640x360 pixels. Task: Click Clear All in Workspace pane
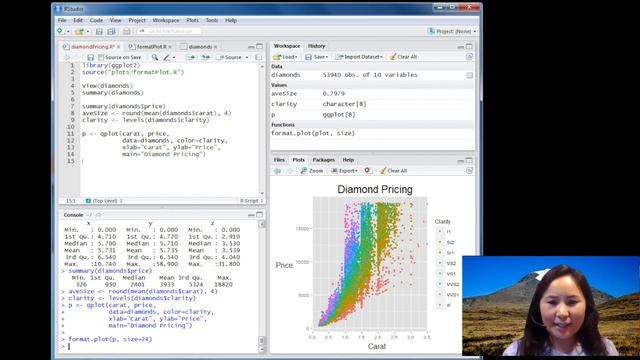click(403, 57)
